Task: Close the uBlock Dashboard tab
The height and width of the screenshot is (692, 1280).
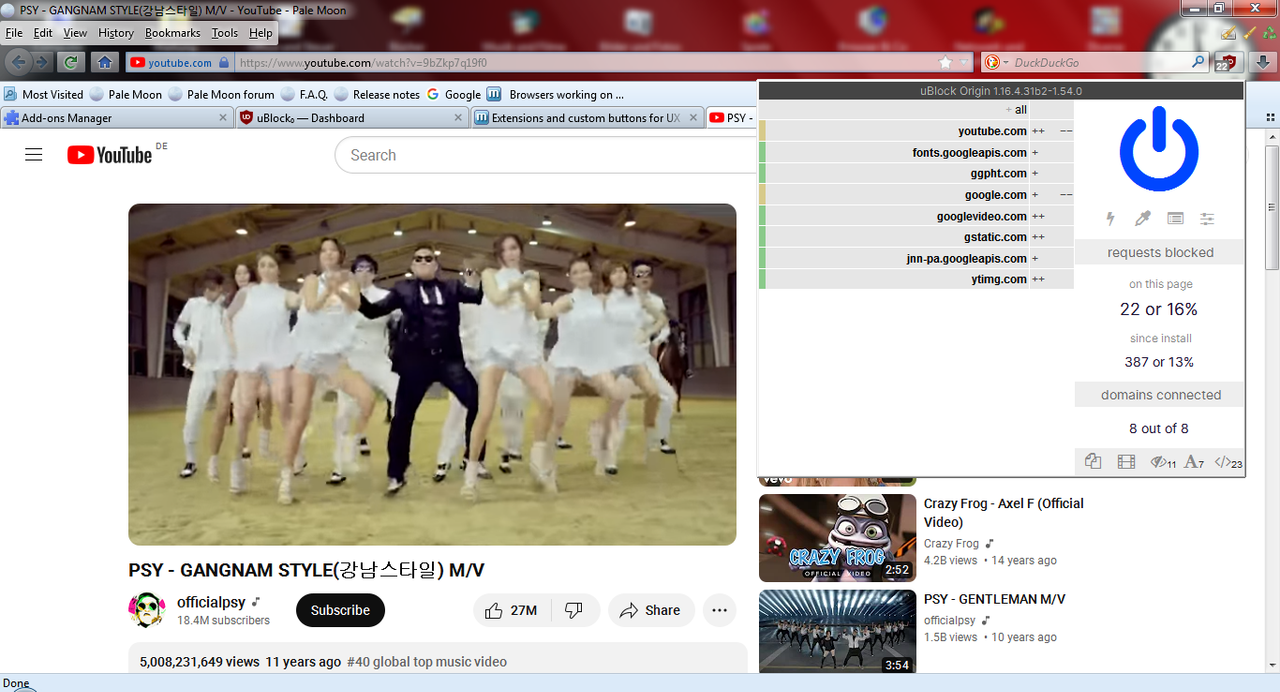Action: point(459,118)
